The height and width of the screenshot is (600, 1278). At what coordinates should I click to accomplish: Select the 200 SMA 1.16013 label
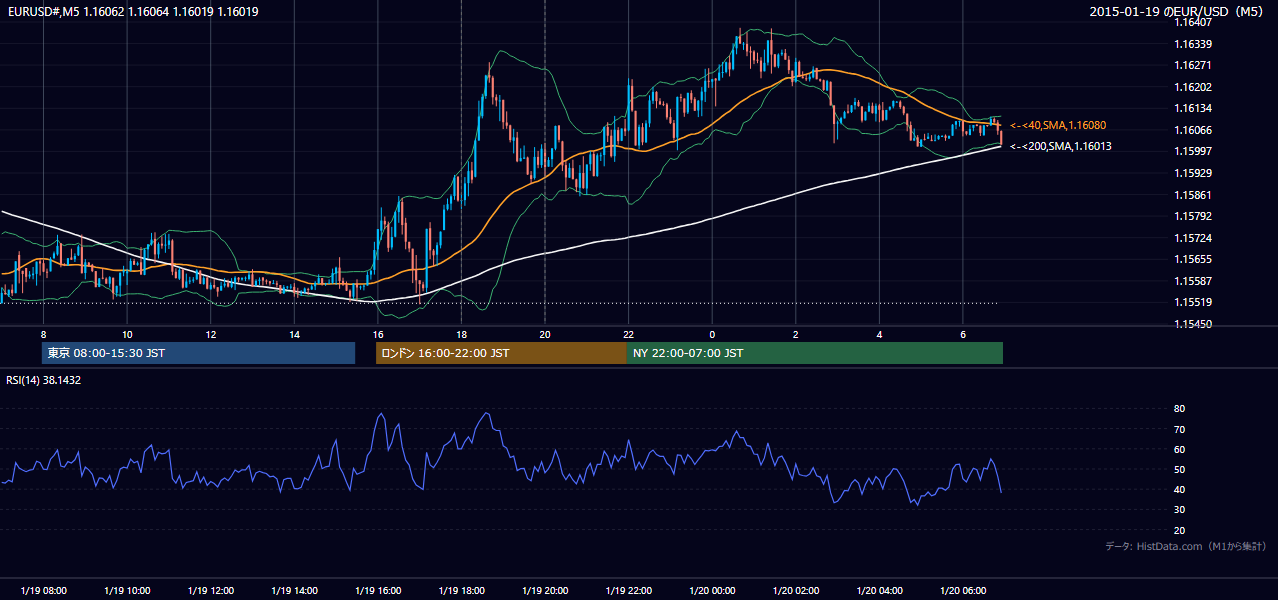pos(1061,146)
